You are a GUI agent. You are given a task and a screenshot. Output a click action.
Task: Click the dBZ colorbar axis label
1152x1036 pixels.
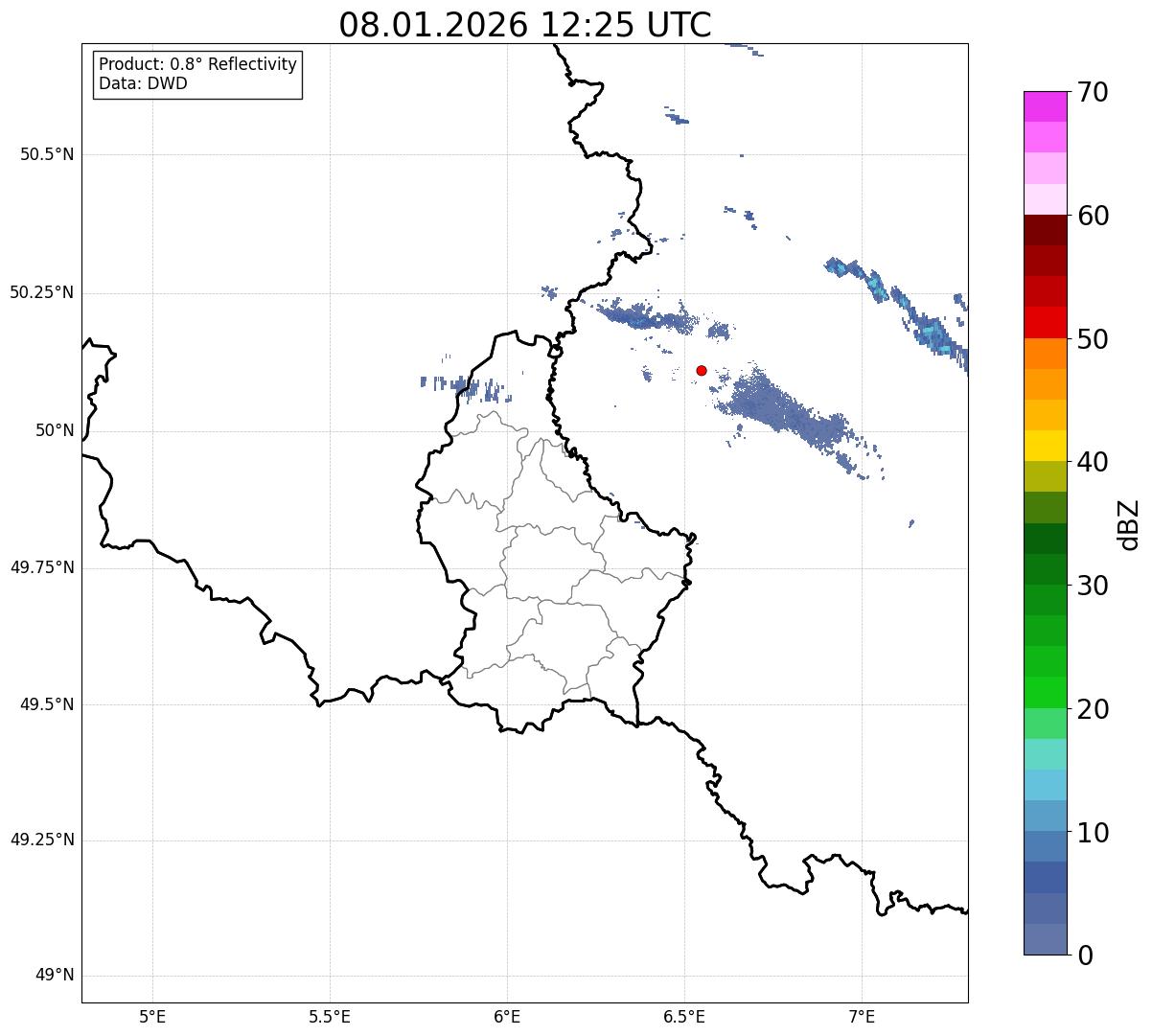[x=1129, y=523]
